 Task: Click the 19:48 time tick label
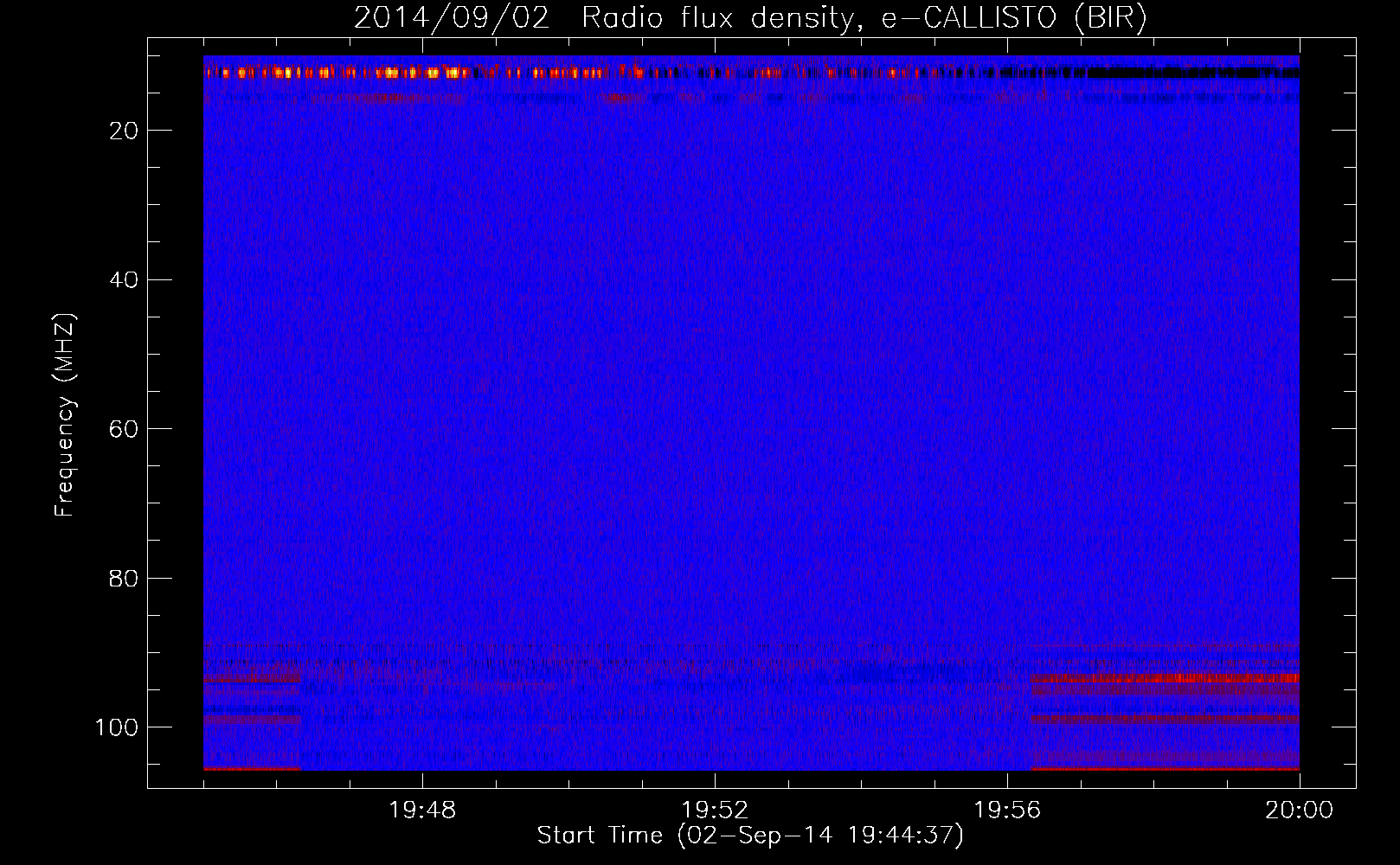pyautogui.click(x=422, y=811)
